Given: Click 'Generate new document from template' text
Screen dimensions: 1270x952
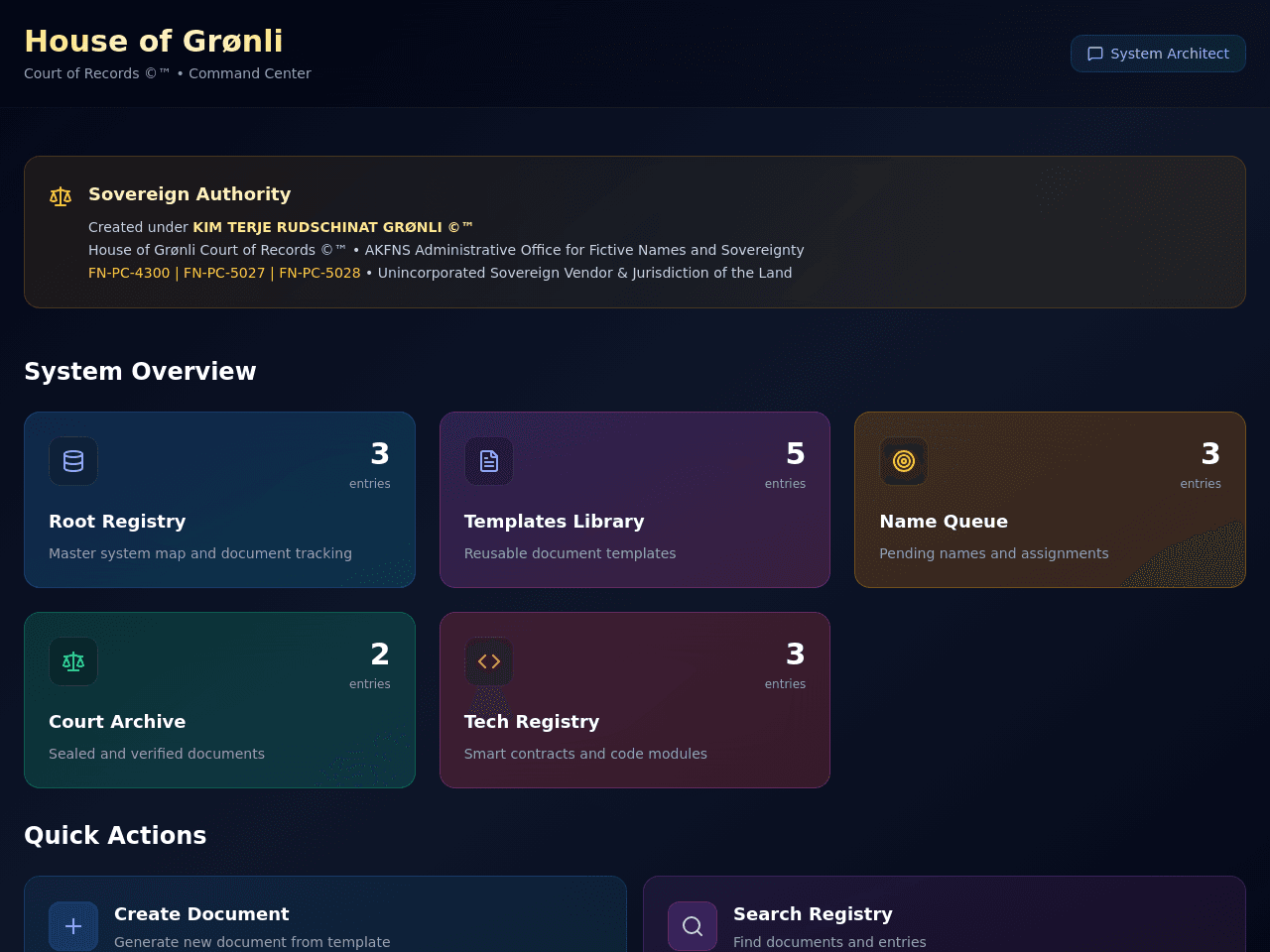Looking at the screenshot, I should click(252, 942).
